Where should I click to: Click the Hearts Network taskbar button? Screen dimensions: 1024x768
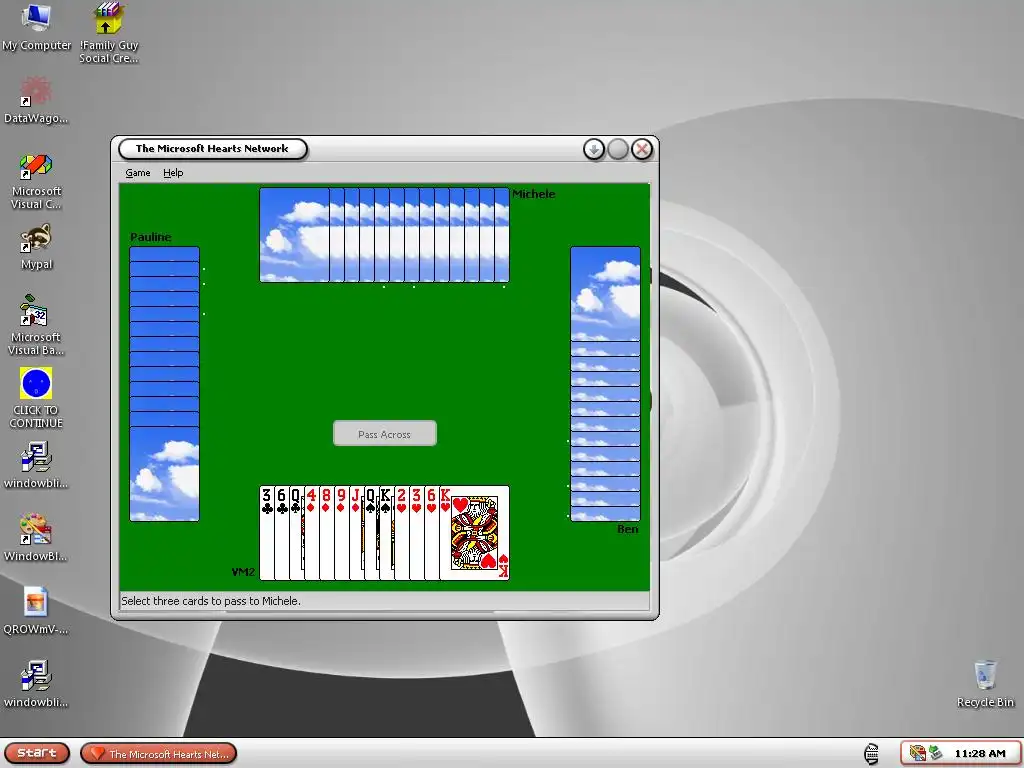click(x=159, y=754)
